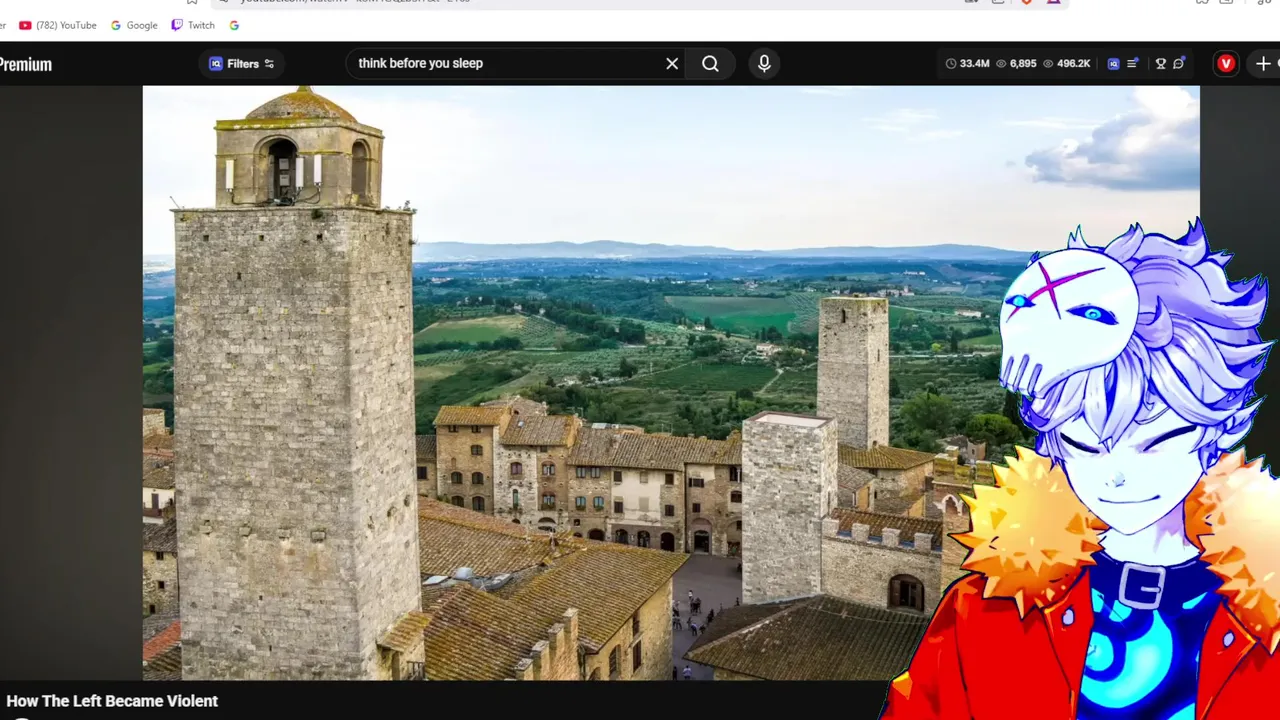Click the eye stat showing 6,895
The width and height of the screenshot is (1280, 720).
pos(1016,64)
